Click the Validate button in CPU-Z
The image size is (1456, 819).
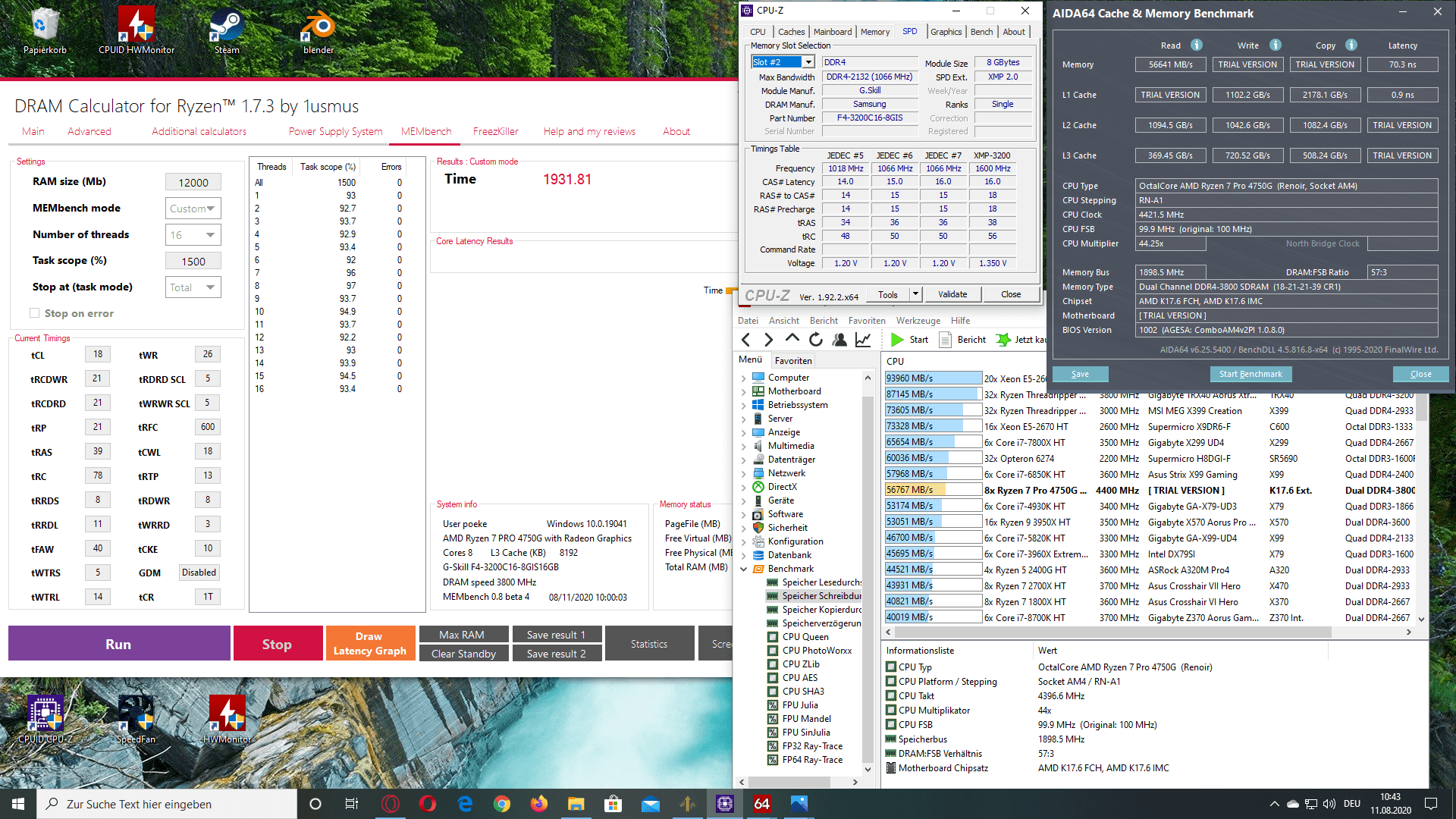pyautogui.click(x=952, y=294)
